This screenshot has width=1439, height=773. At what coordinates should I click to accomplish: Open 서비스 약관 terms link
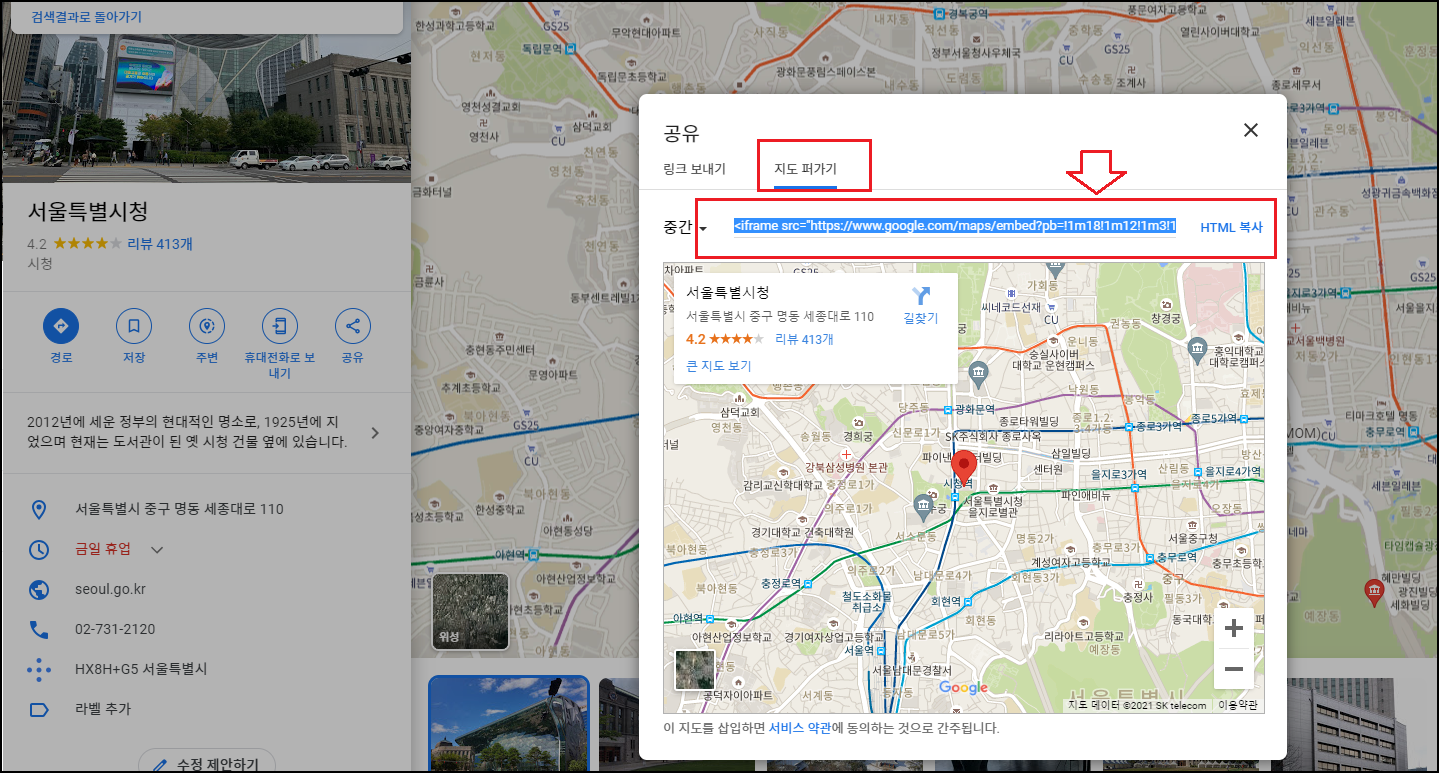click(800, 729)
